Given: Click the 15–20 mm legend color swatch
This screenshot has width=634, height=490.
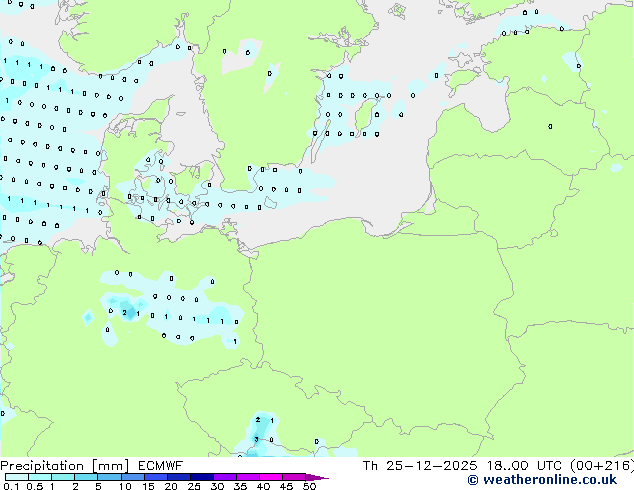Looking at the screenshot, I should pos(155,477).
